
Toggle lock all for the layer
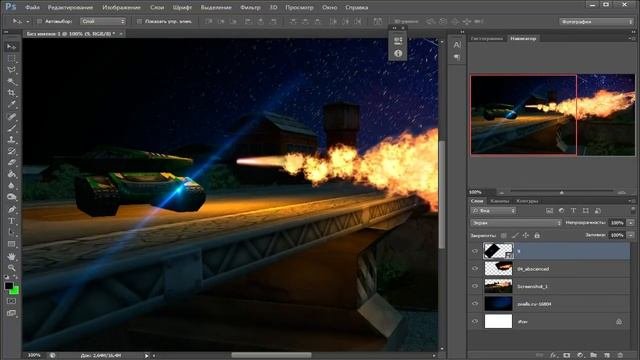pyautogui.click(x=537, y=236)
